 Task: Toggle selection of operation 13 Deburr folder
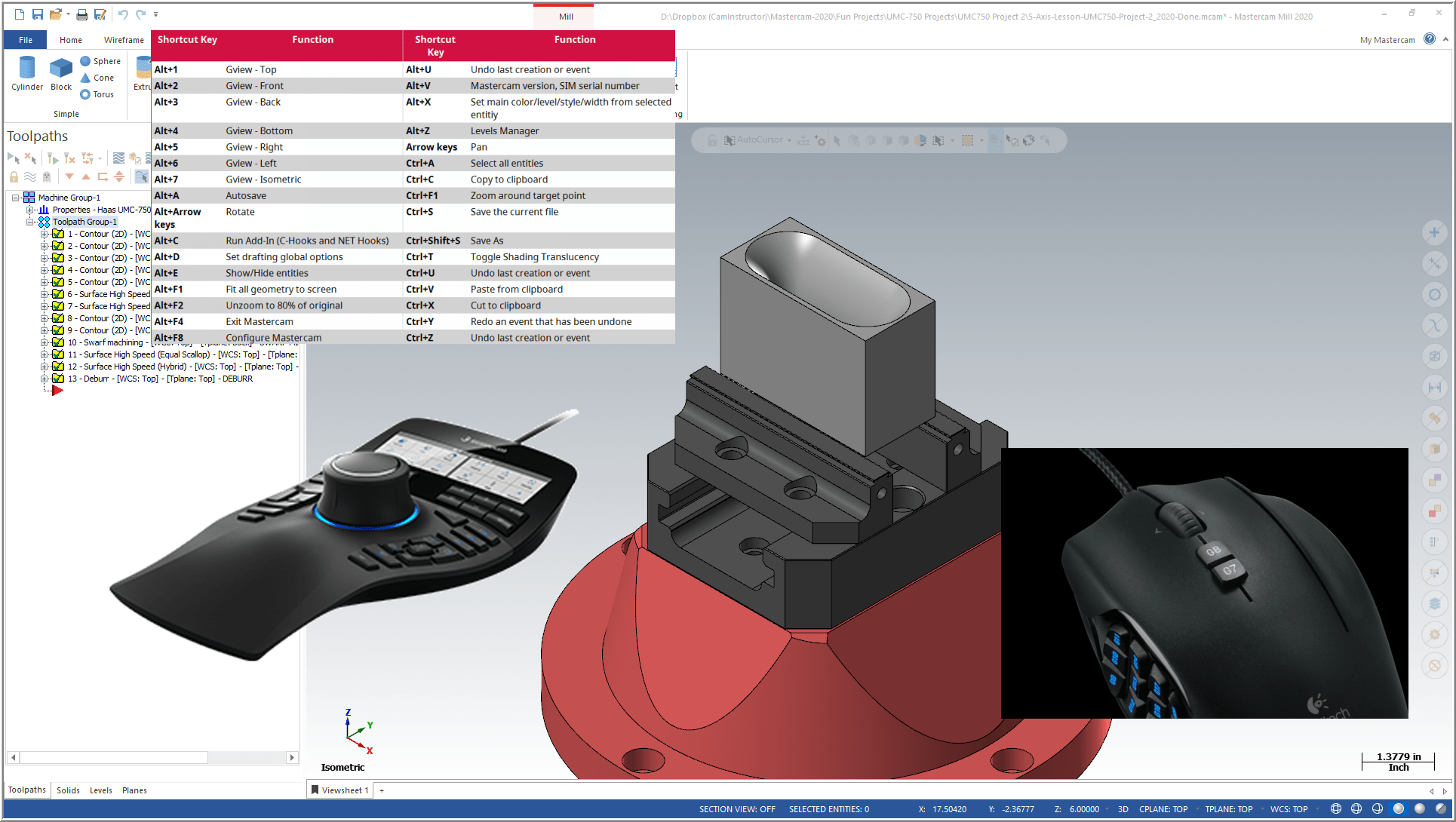[x=58, y=379]
